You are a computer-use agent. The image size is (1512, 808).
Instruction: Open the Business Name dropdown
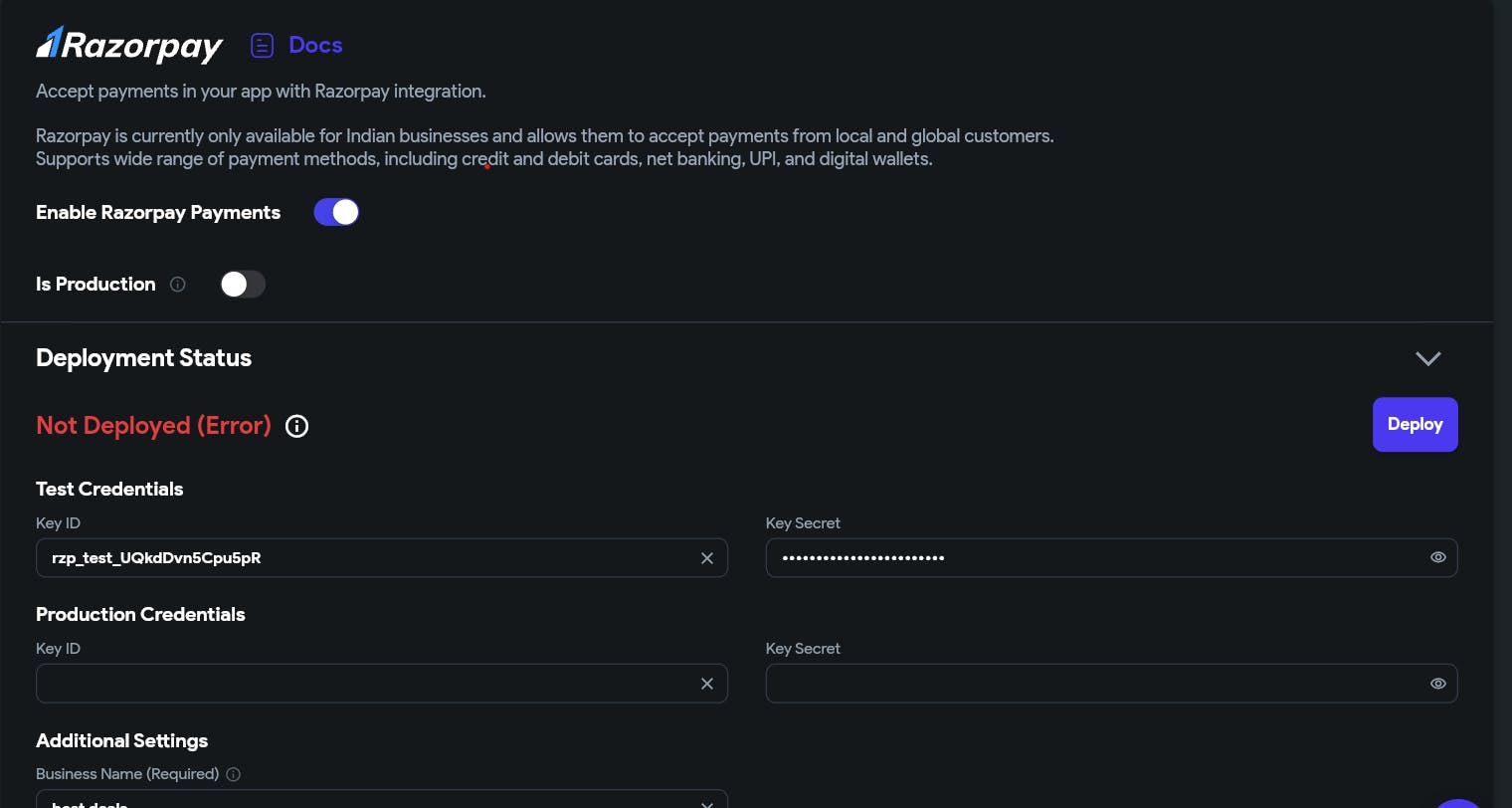(707, 804)
